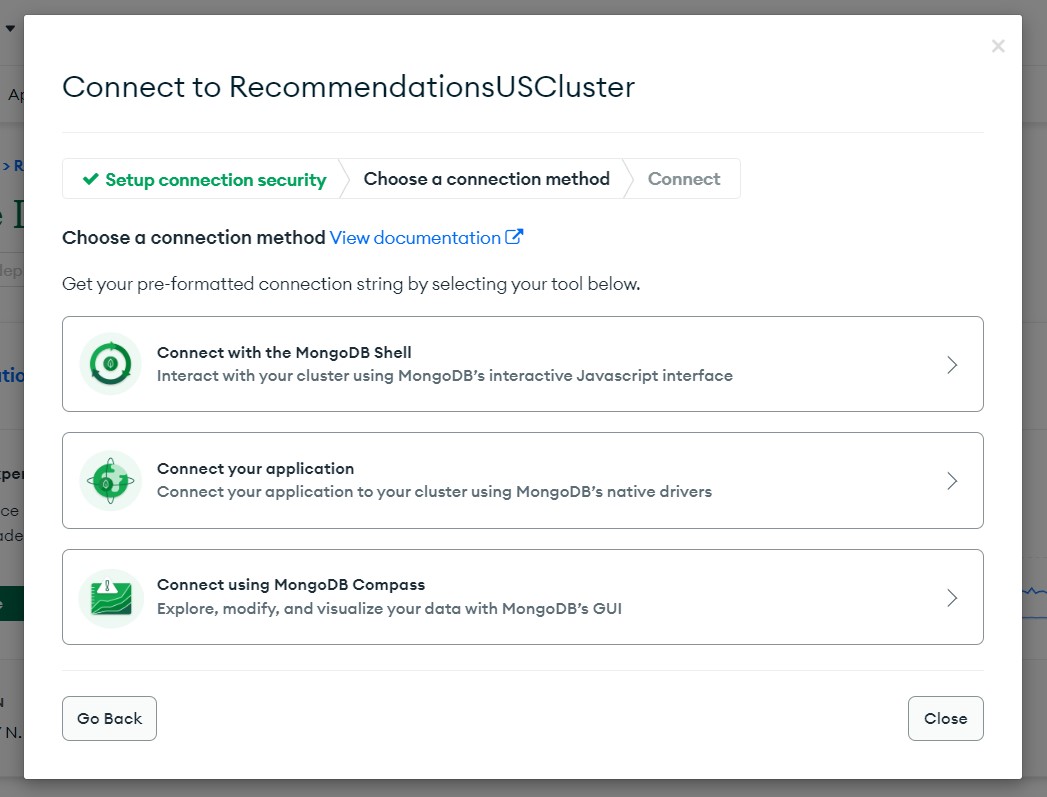
Task: Select the Choose a connection method step
Action: click(x=486, y=179)
